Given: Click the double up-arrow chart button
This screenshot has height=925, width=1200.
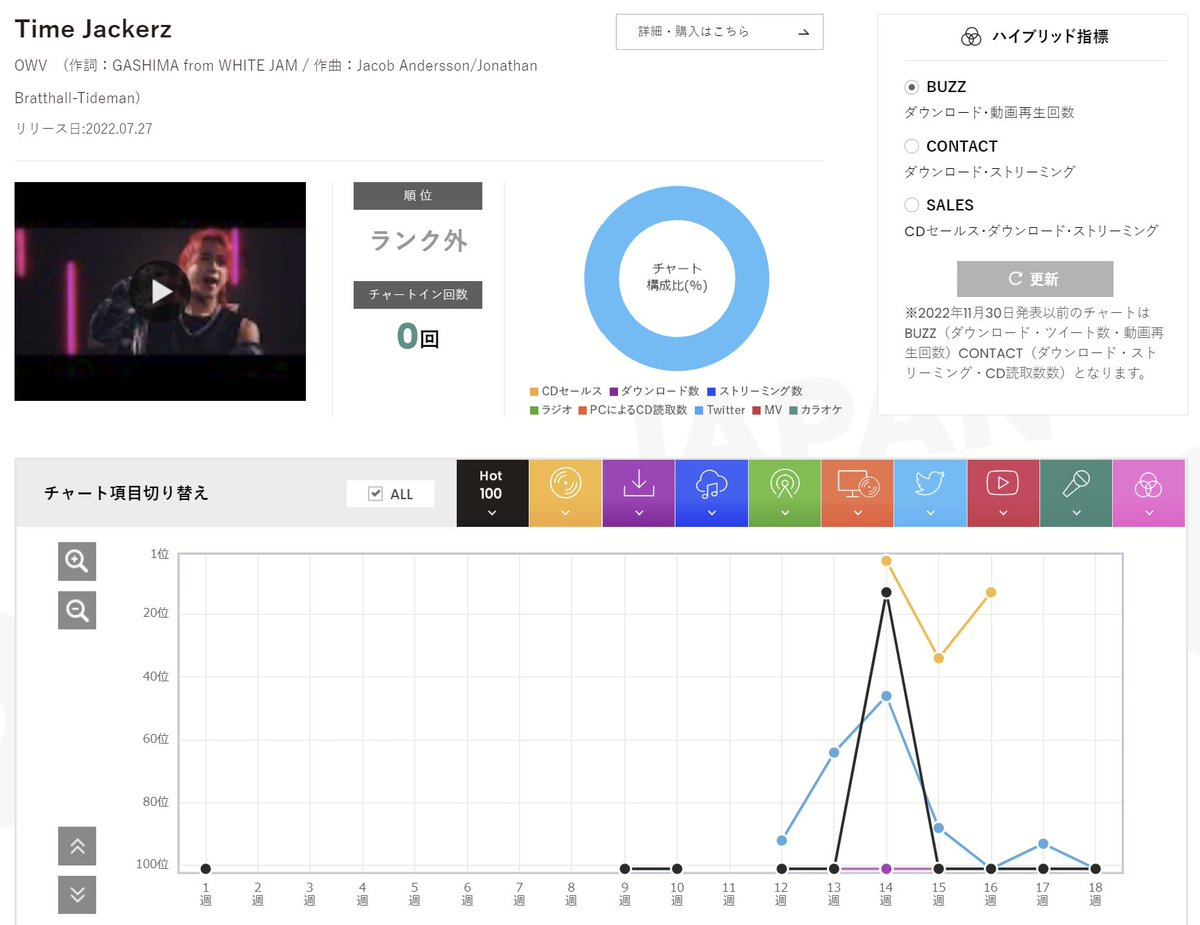Looking at the screenshot, I should point(77,847).
